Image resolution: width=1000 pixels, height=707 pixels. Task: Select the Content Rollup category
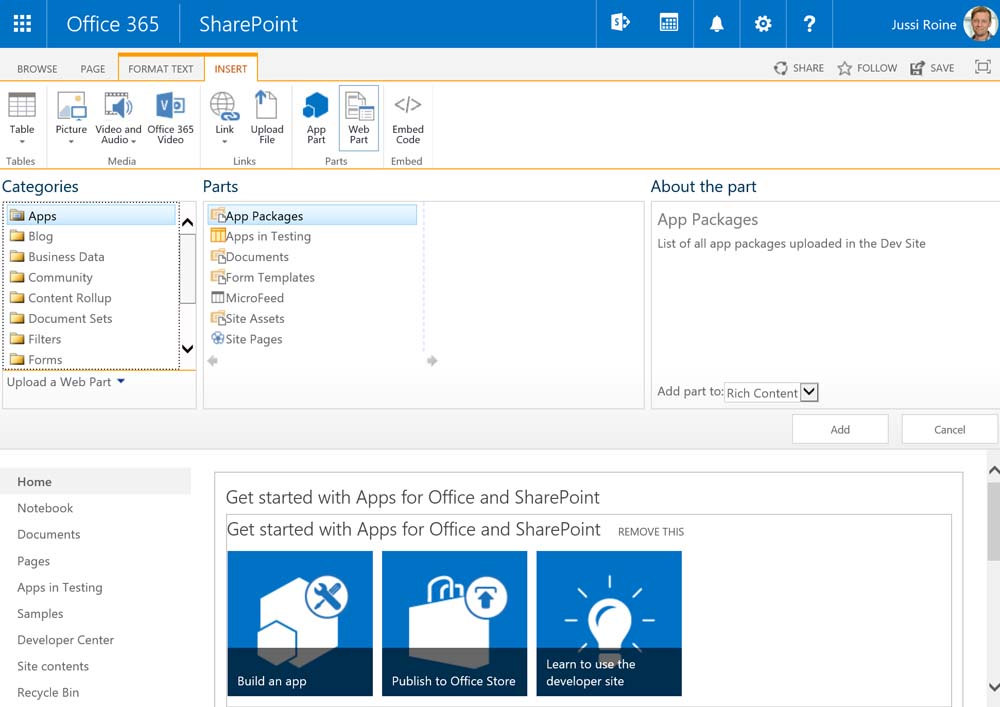[69, 298]
